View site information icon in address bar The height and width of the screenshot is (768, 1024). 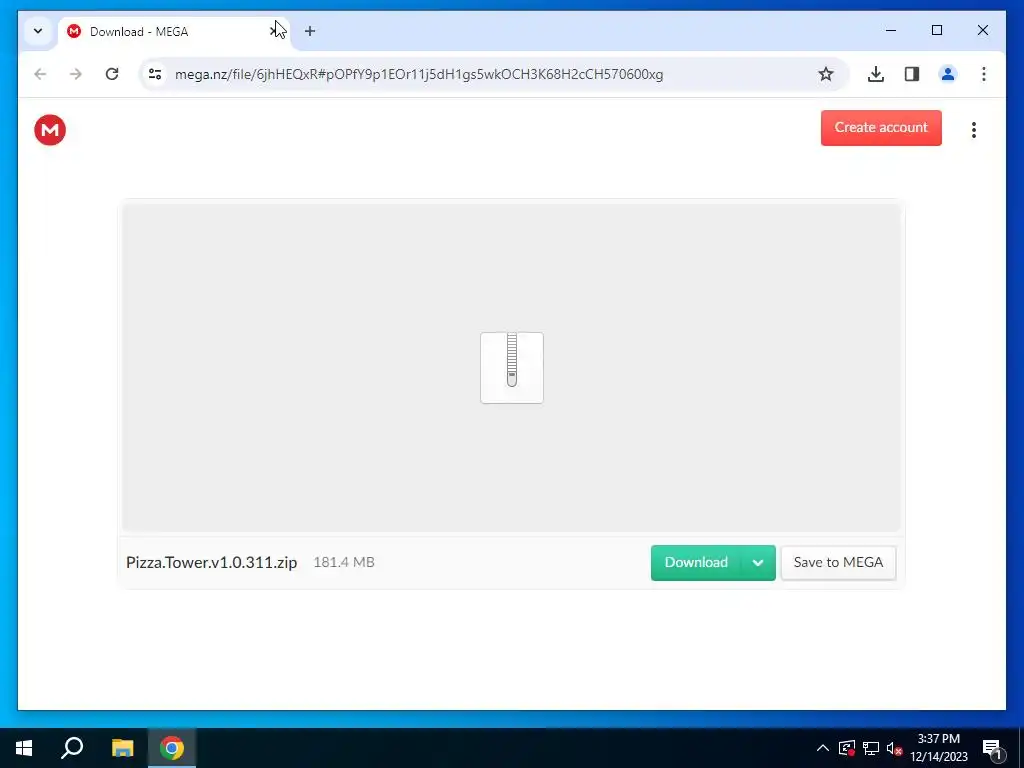(x=155, y=74)
